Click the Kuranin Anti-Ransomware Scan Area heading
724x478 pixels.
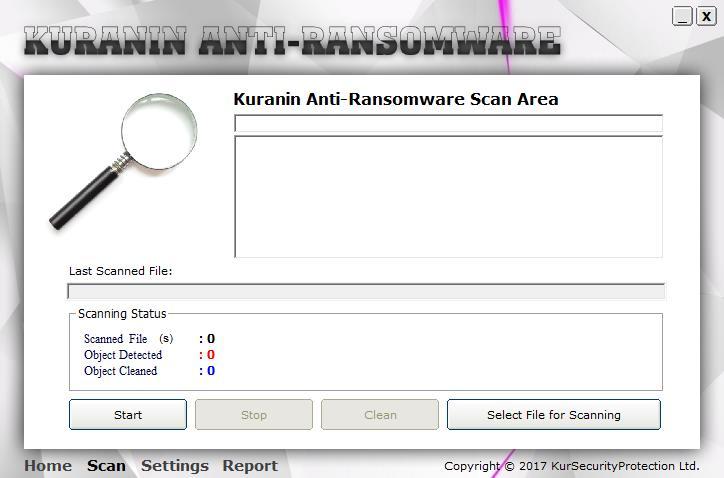click(396, 99)
